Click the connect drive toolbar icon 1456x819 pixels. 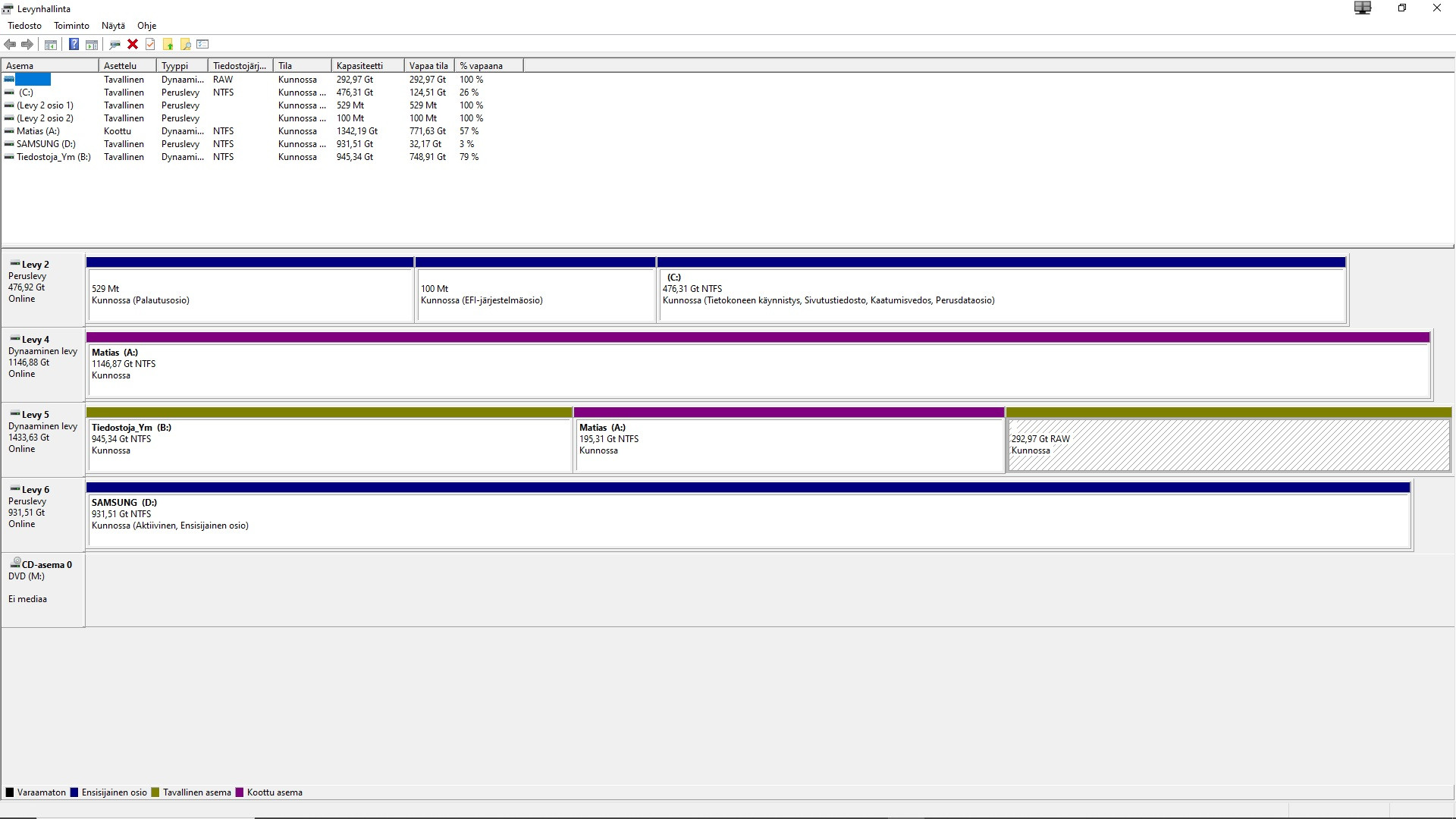click(115, 45)
